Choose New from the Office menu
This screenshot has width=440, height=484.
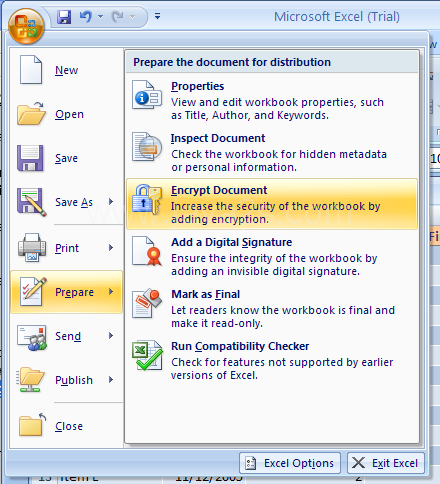pos(66,70)
